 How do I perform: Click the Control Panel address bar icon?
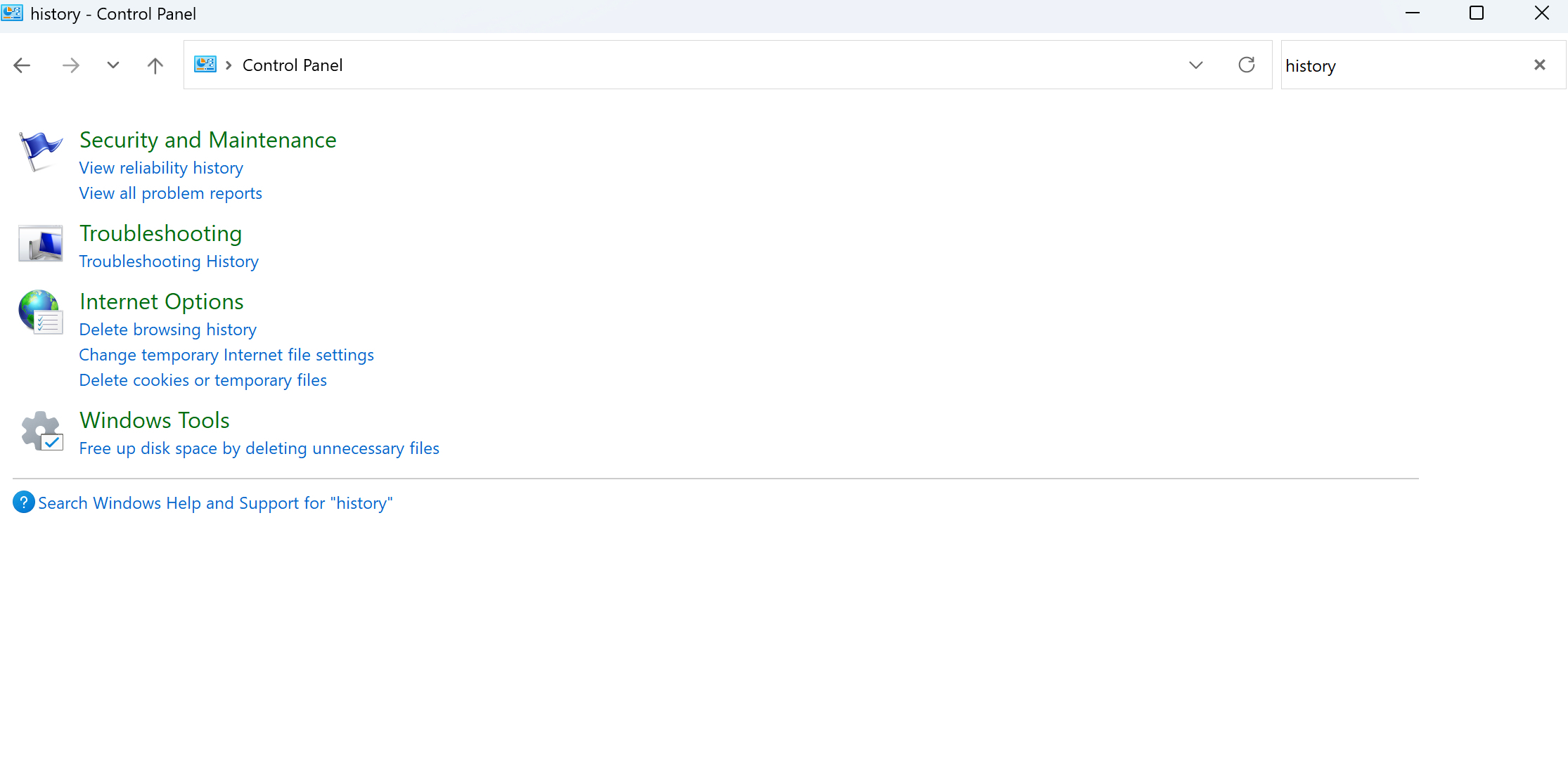pyautogui.click(x=205, y=65)
